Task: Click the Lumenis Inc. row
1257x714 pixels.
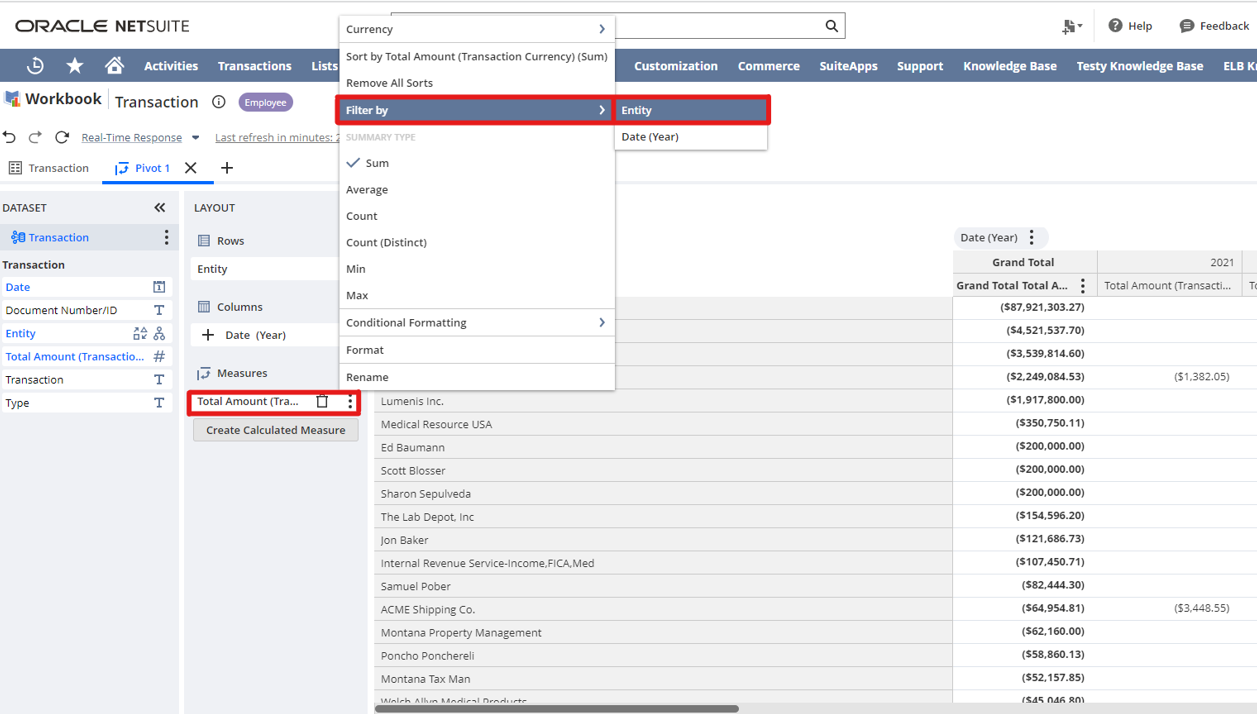Action: 663,401
